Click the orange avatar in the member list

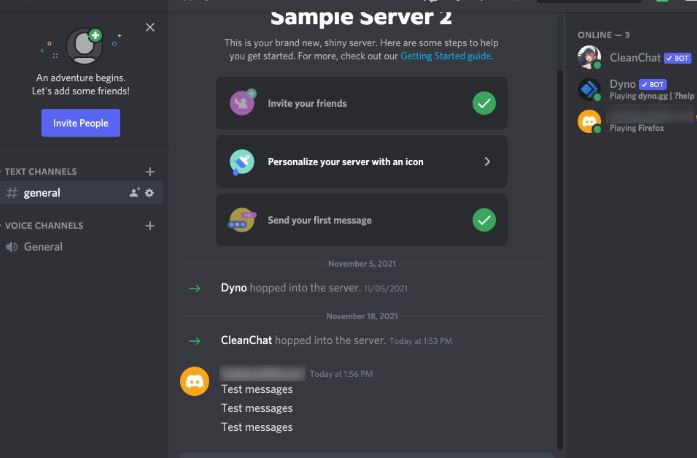pyautogui.click(x=589, y=121)
